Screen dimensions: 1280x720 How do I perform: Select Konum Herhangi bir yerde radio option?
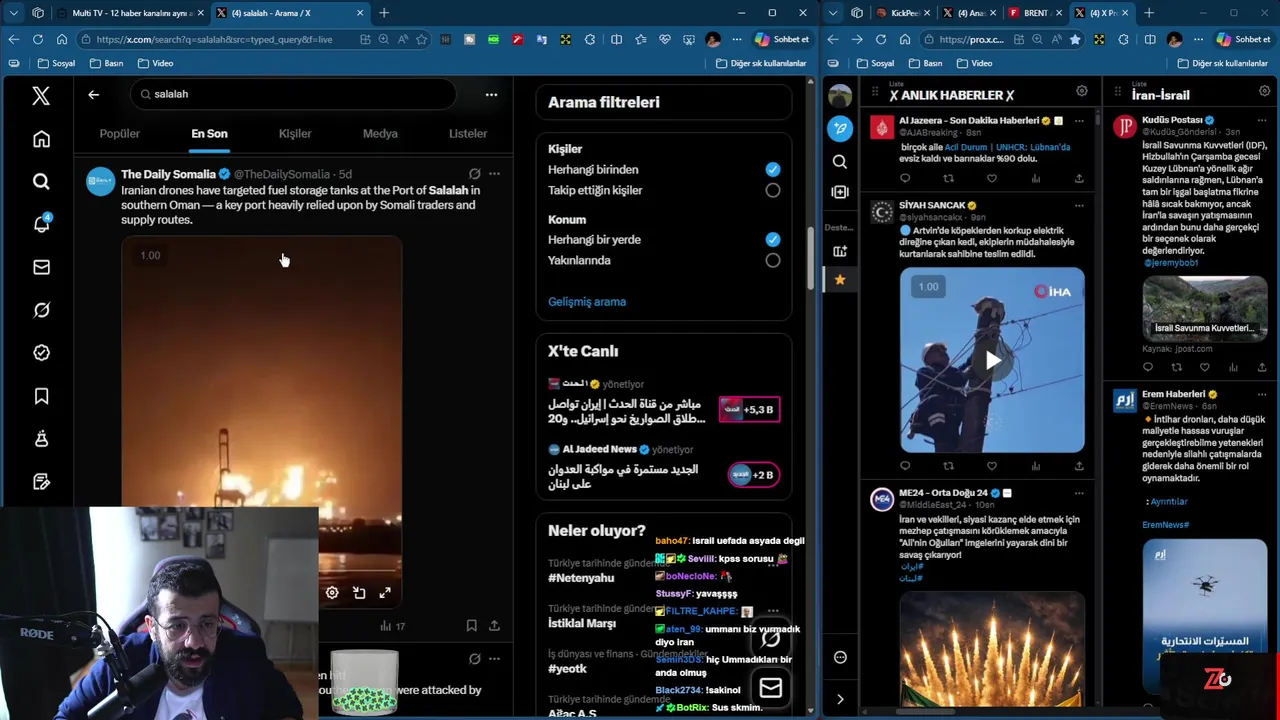pyautogui.click(x=773, y=240)
